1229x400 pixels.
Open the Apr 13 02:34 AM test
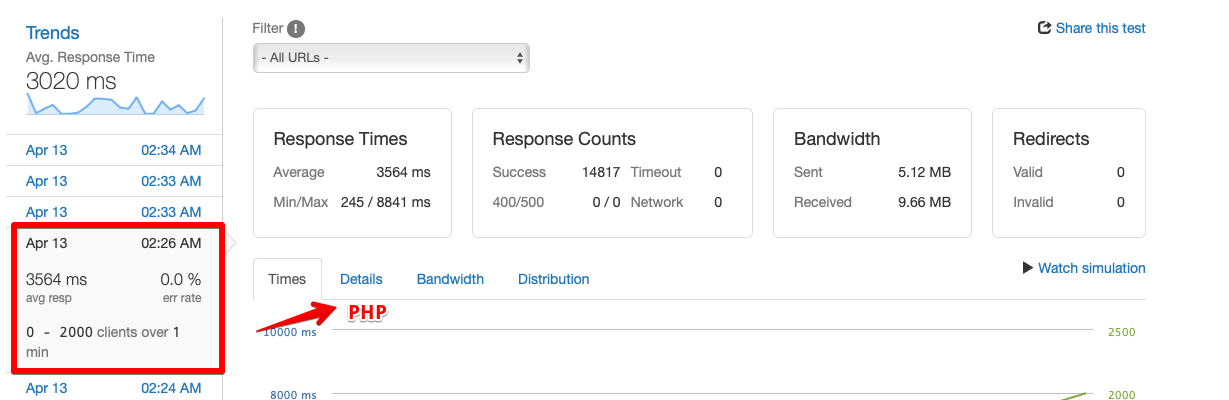[113, 150]
